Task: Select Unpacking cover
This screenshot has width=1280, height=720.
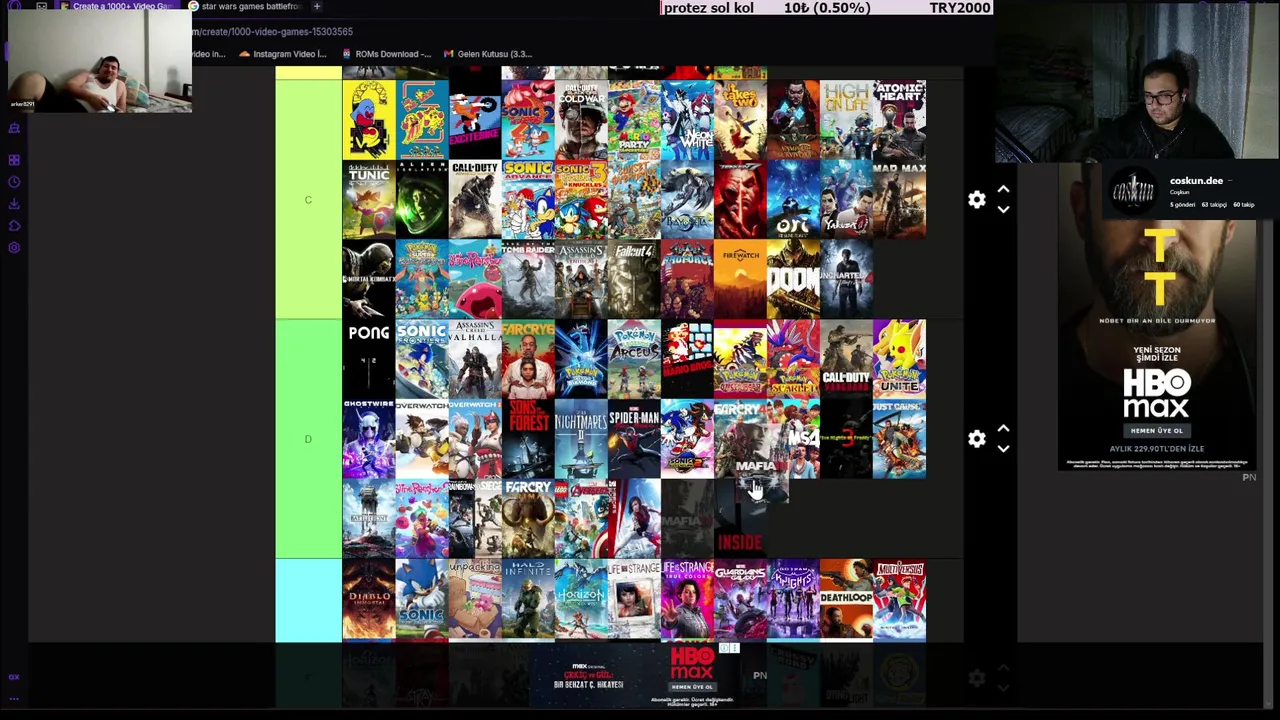Action: [x=475, y=600]
